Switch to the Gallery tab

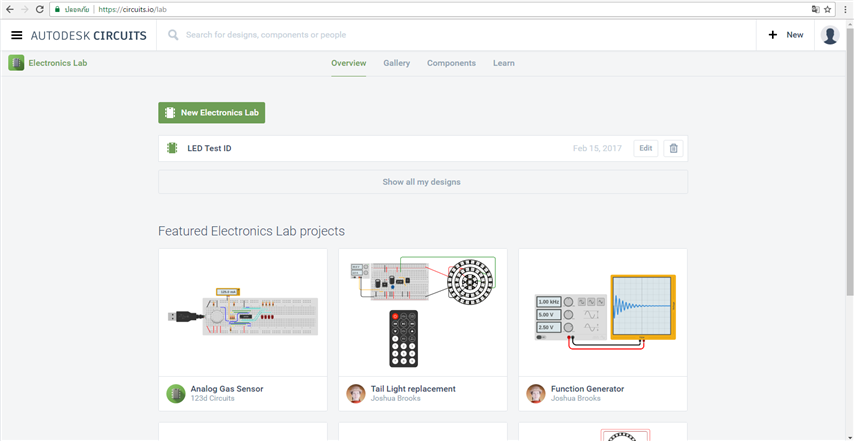point(396,63)
